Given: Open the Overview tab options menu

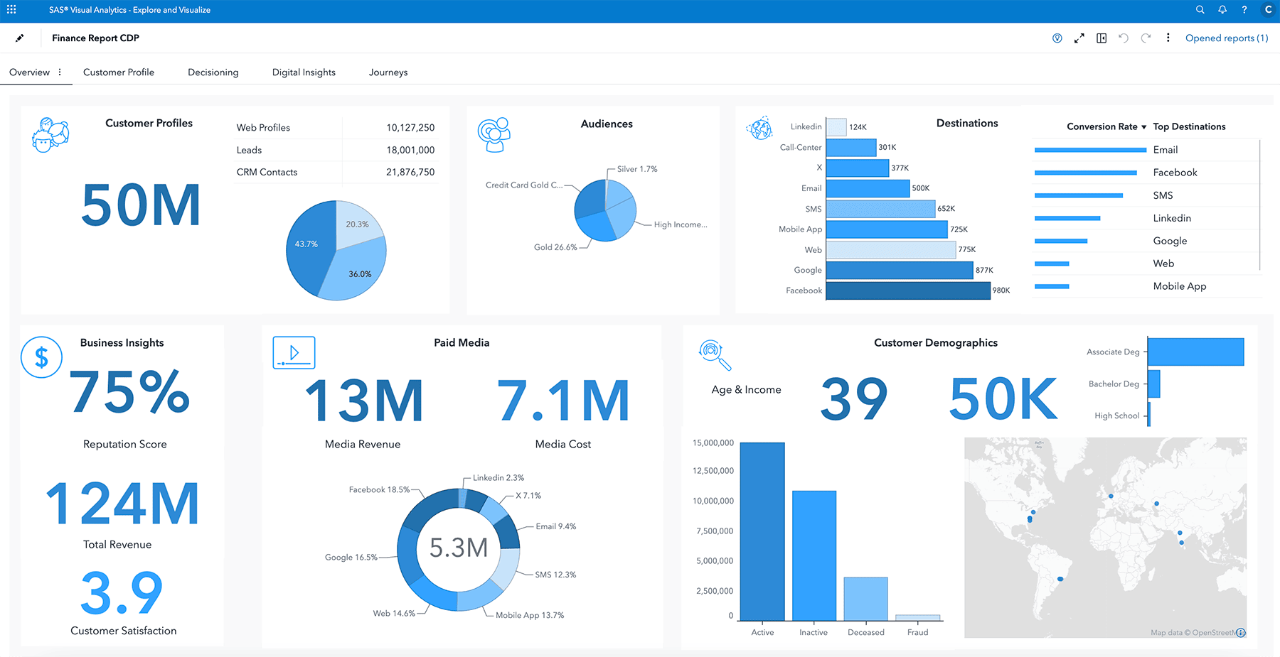Looking at the screenshot, I should pyautogui.click(x=60, y=72).
